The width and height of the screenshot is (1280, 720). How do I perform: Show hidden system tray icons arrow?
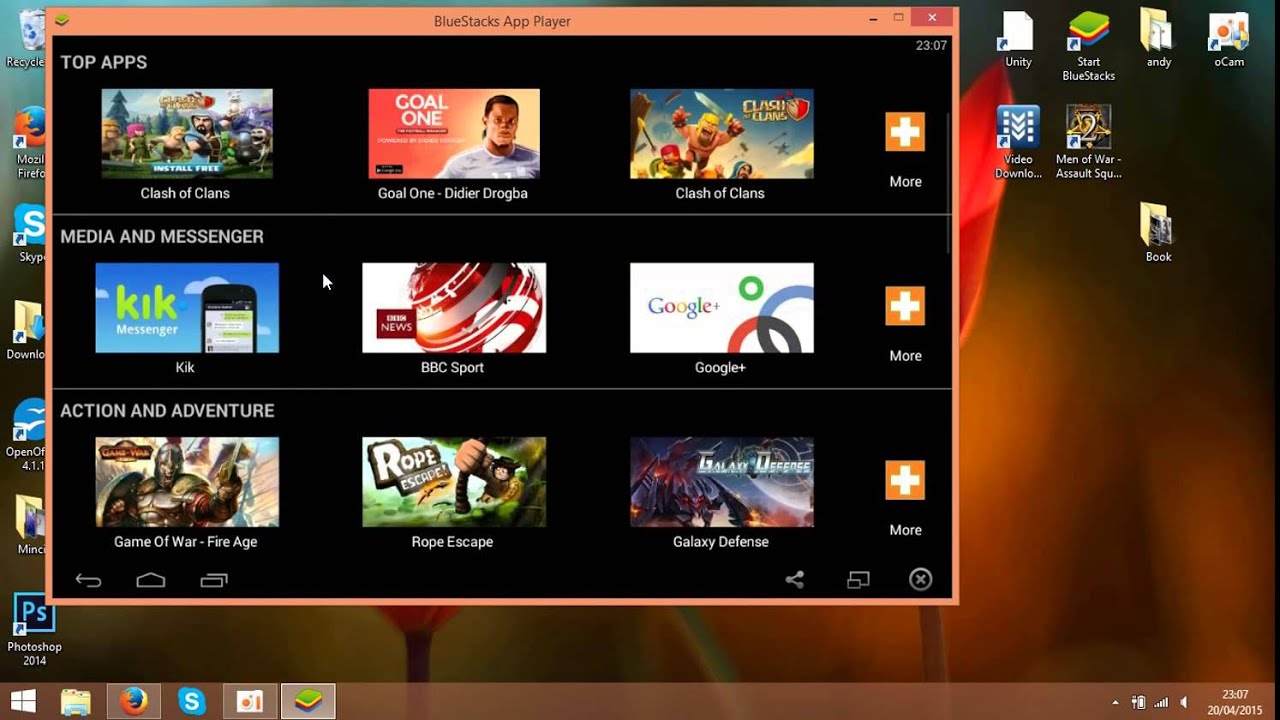1116,702
